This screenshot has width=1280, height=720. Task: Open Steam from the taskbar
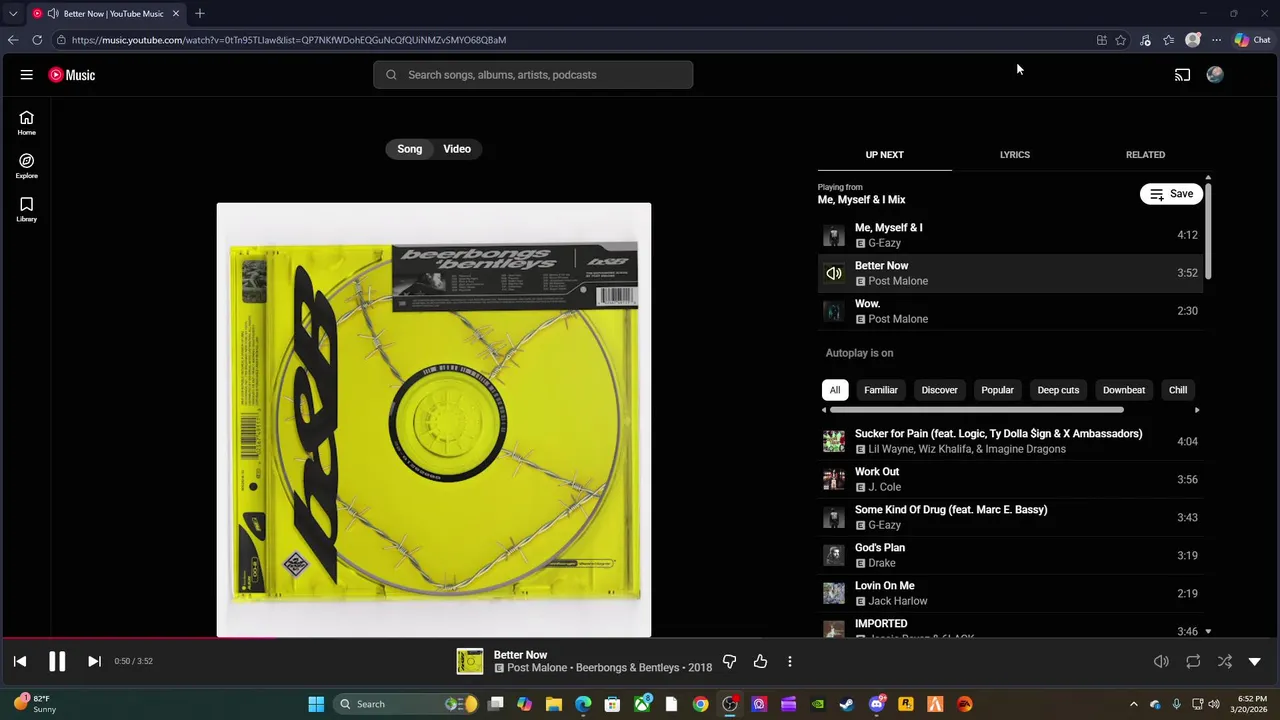[x=847, y=704]
